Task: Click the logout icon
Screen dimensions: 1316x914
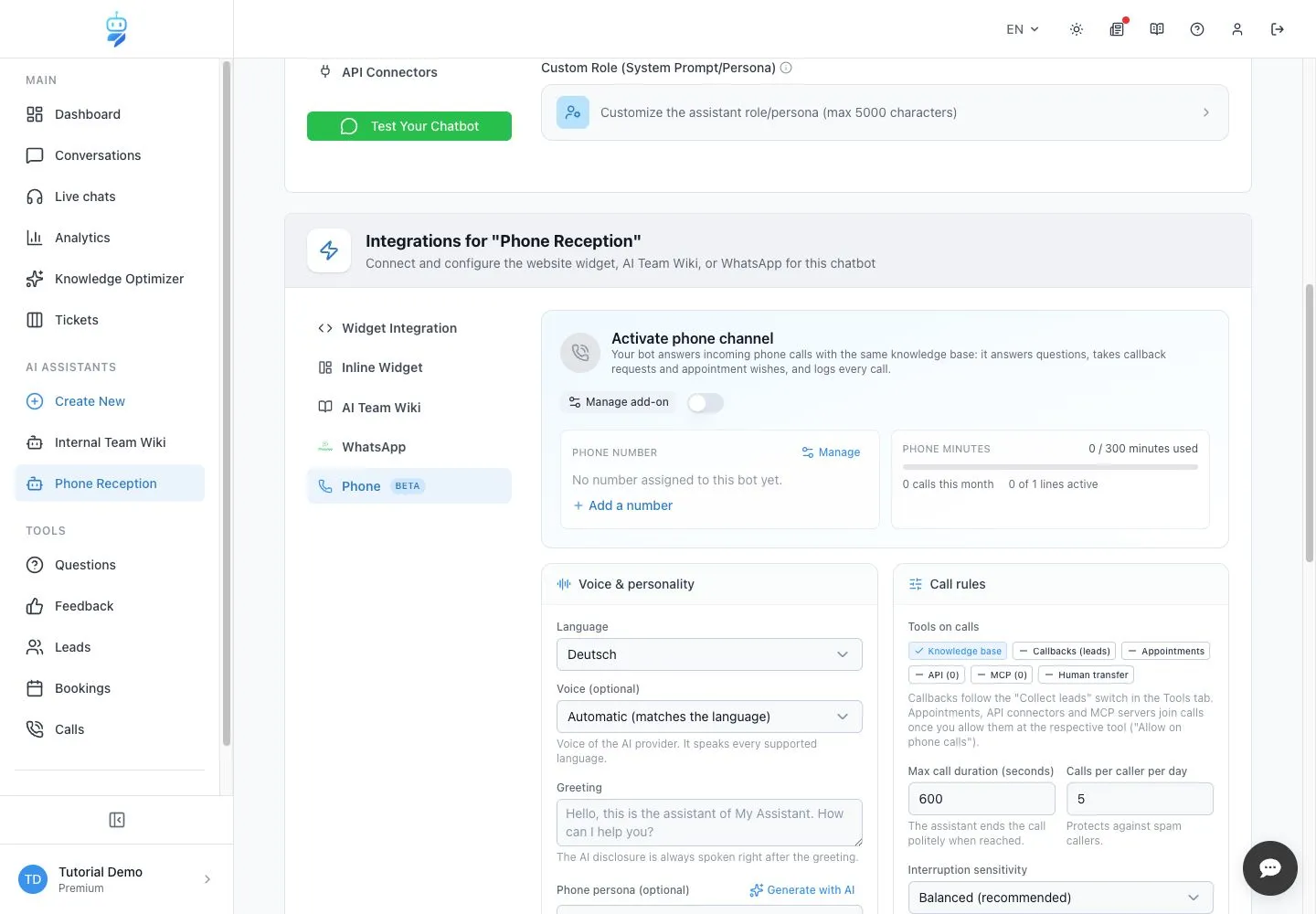Action: coord(1278,29)
